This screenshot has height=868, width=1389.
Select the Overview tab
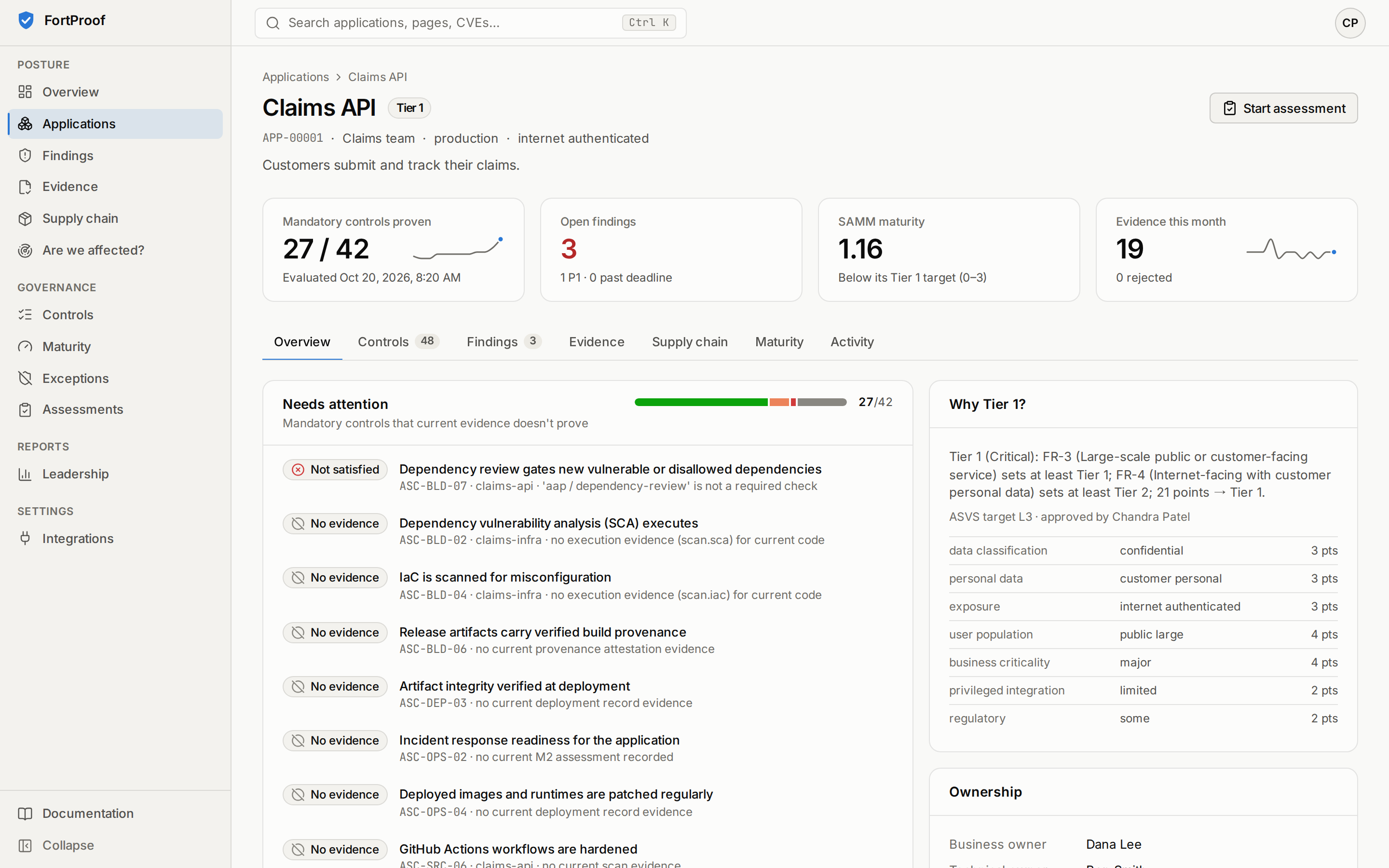click(x=302, y=342)
